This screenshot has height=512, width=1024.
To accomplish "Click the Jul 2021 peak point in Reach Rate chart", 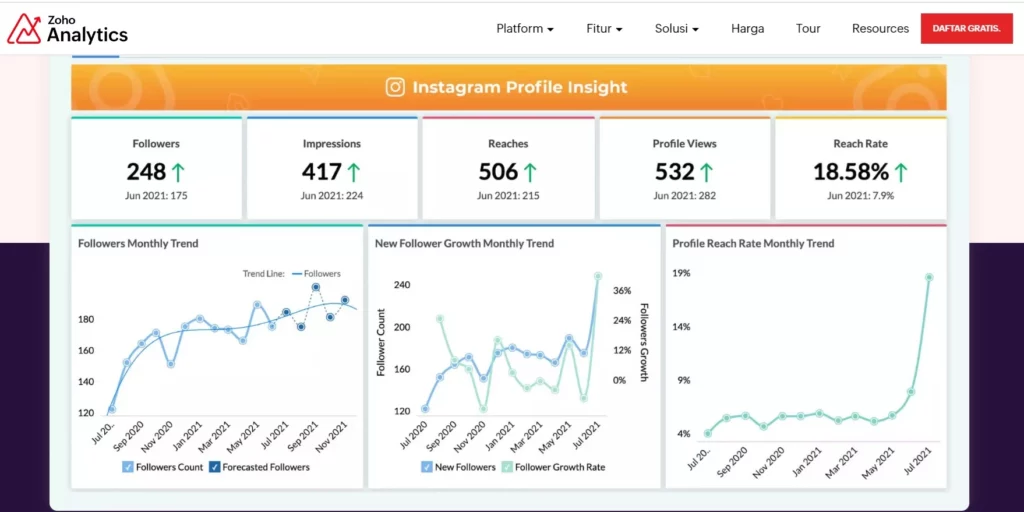I will pyautogui.click(x=929, y=278).
